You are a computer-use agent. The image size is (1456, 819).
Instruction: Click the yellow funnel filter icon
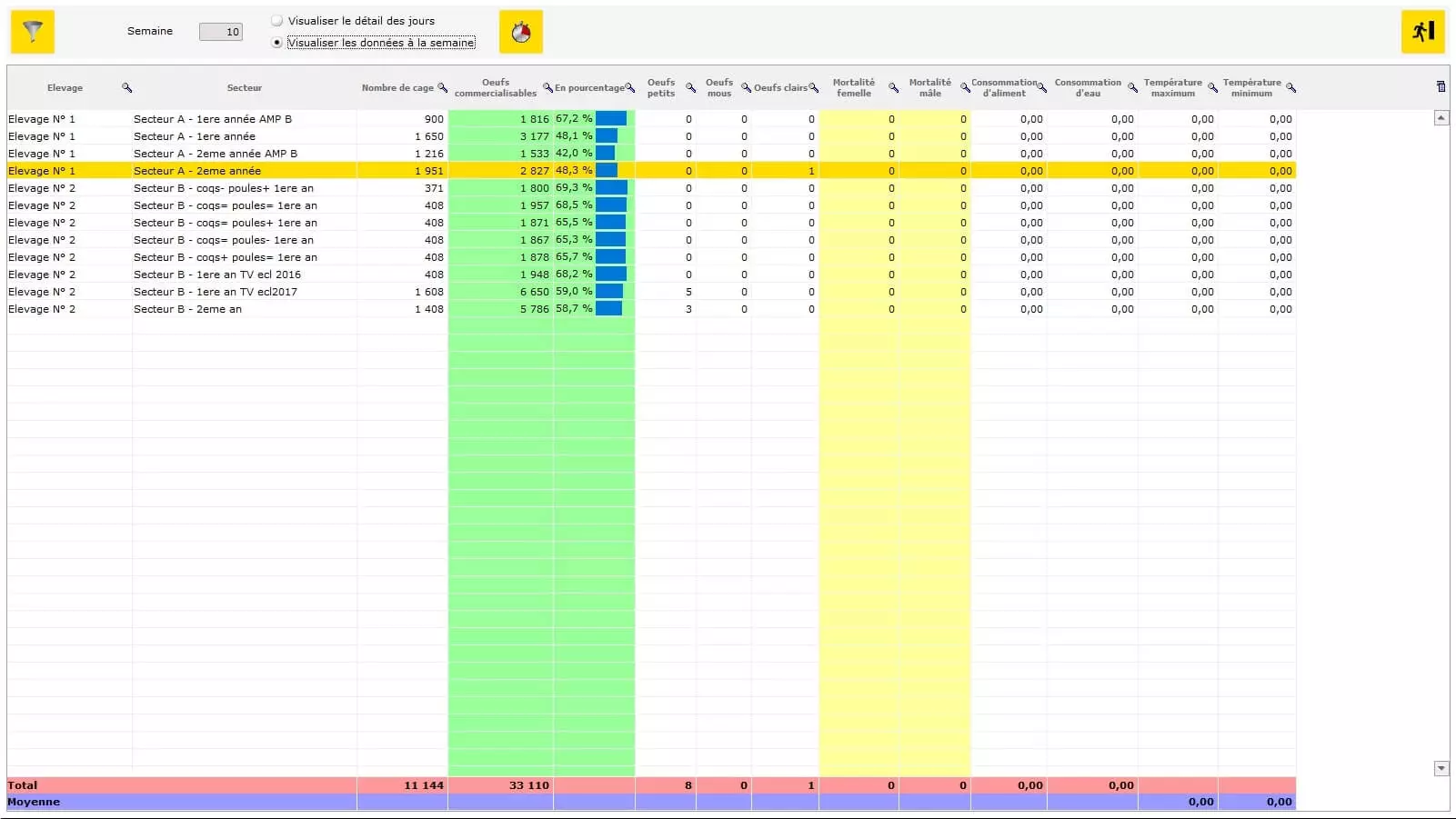coord(33,32)
